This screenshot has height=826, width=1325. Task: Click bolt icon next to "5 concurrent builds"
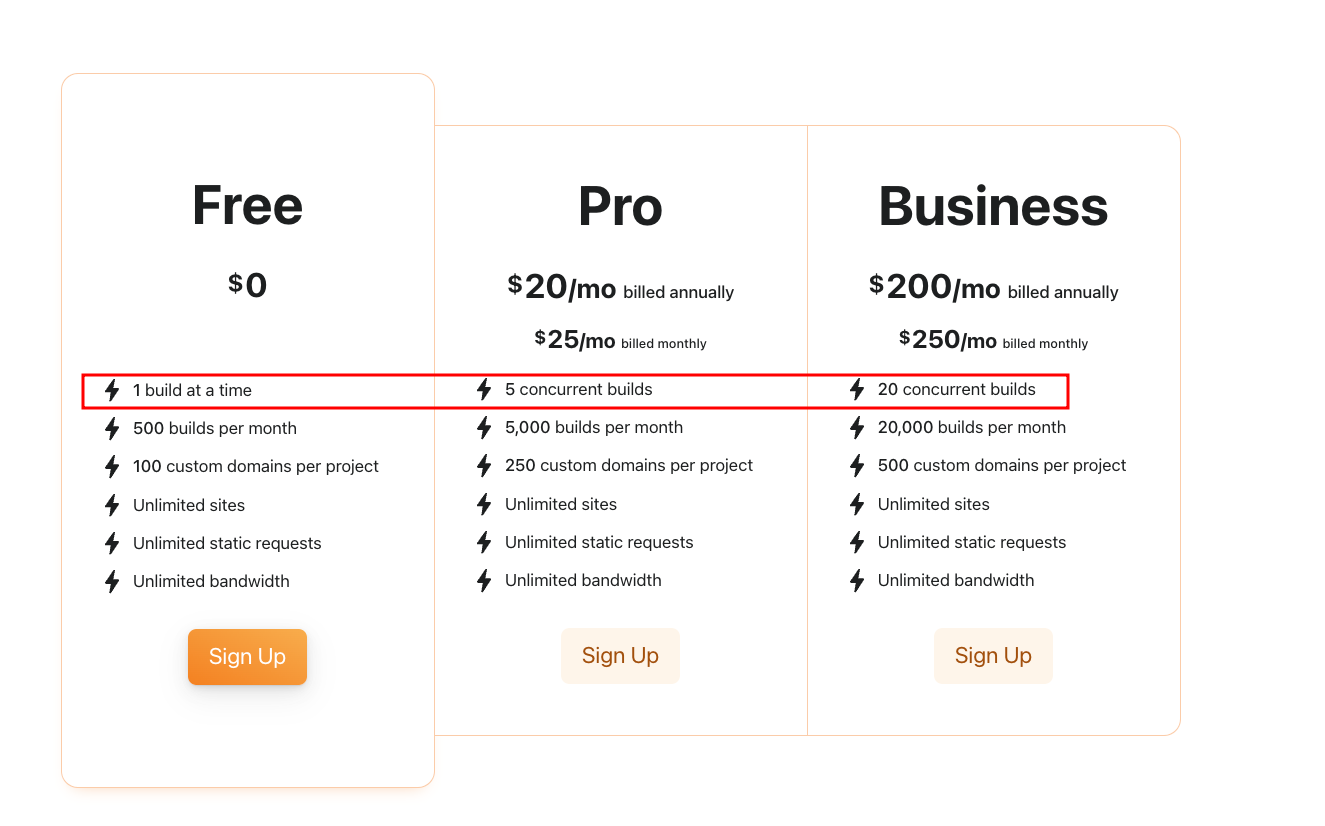tap(484, 389)
